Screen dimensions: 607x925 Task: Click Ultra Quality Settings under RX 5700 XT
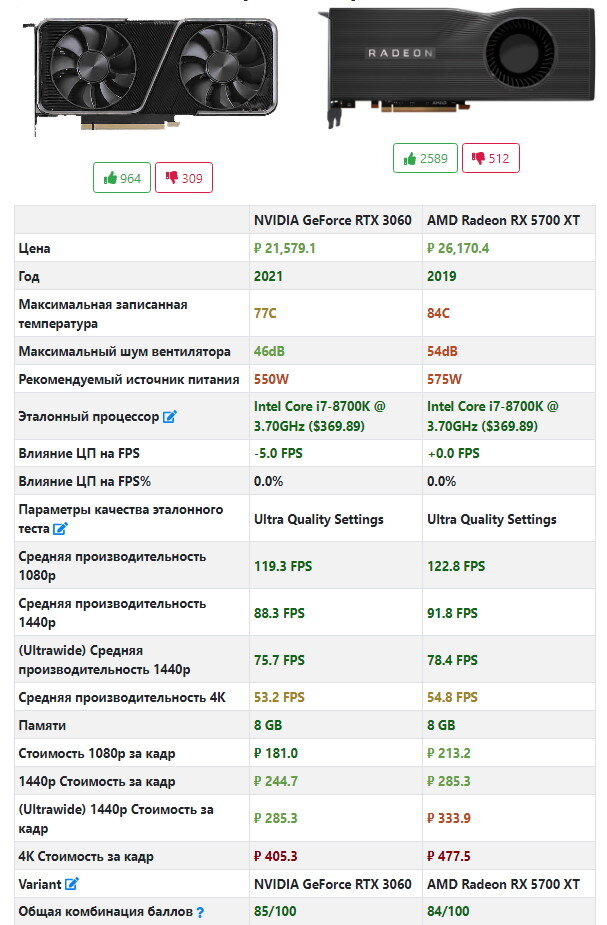(x=492, y=519)
